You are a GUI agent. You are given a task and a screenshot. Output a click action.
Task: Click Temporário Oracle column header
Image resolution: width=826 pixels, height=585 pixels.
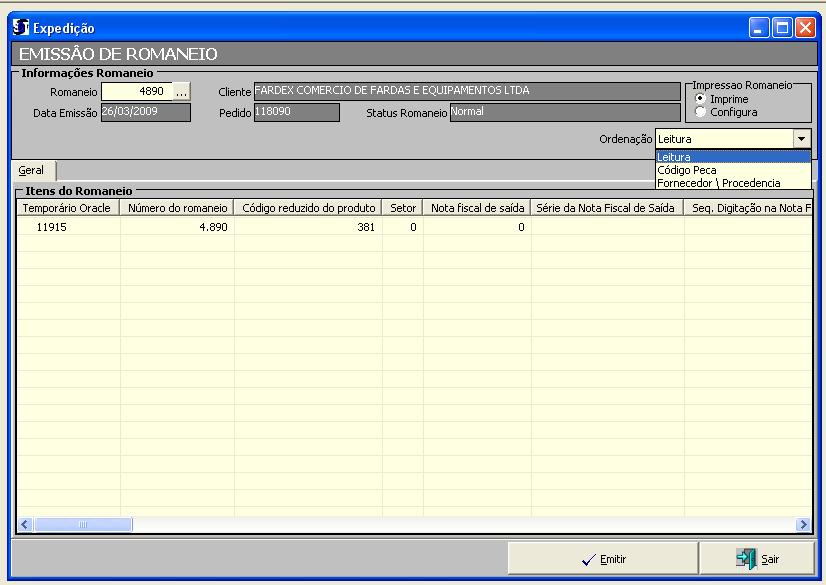[x=68, y=208]
